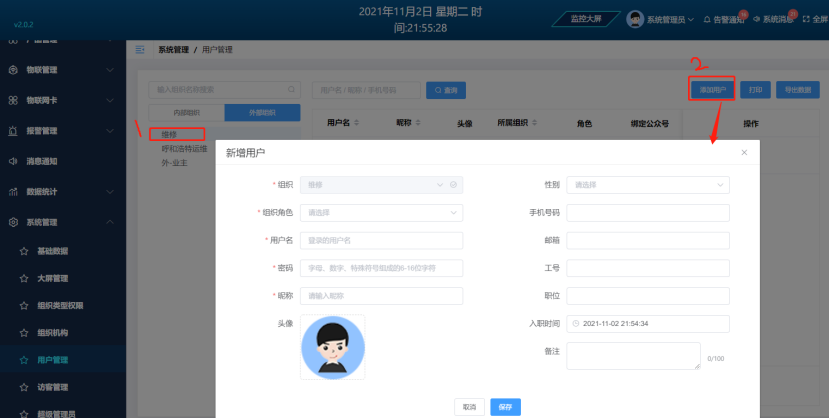Screen dimensions: 830x419
Task: Switch to the 外部组织 tab
Action: (x=263, y=113)
